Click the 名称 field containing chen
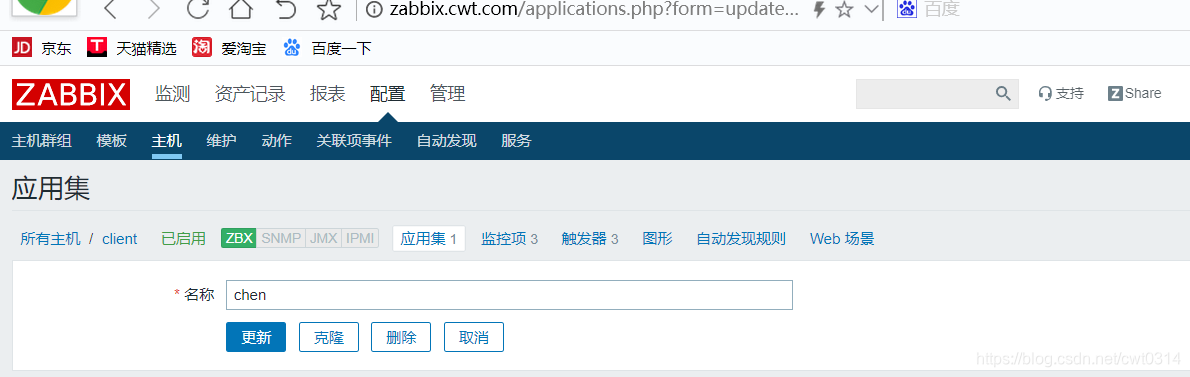The image size is (1190, 377). point(509,295)
